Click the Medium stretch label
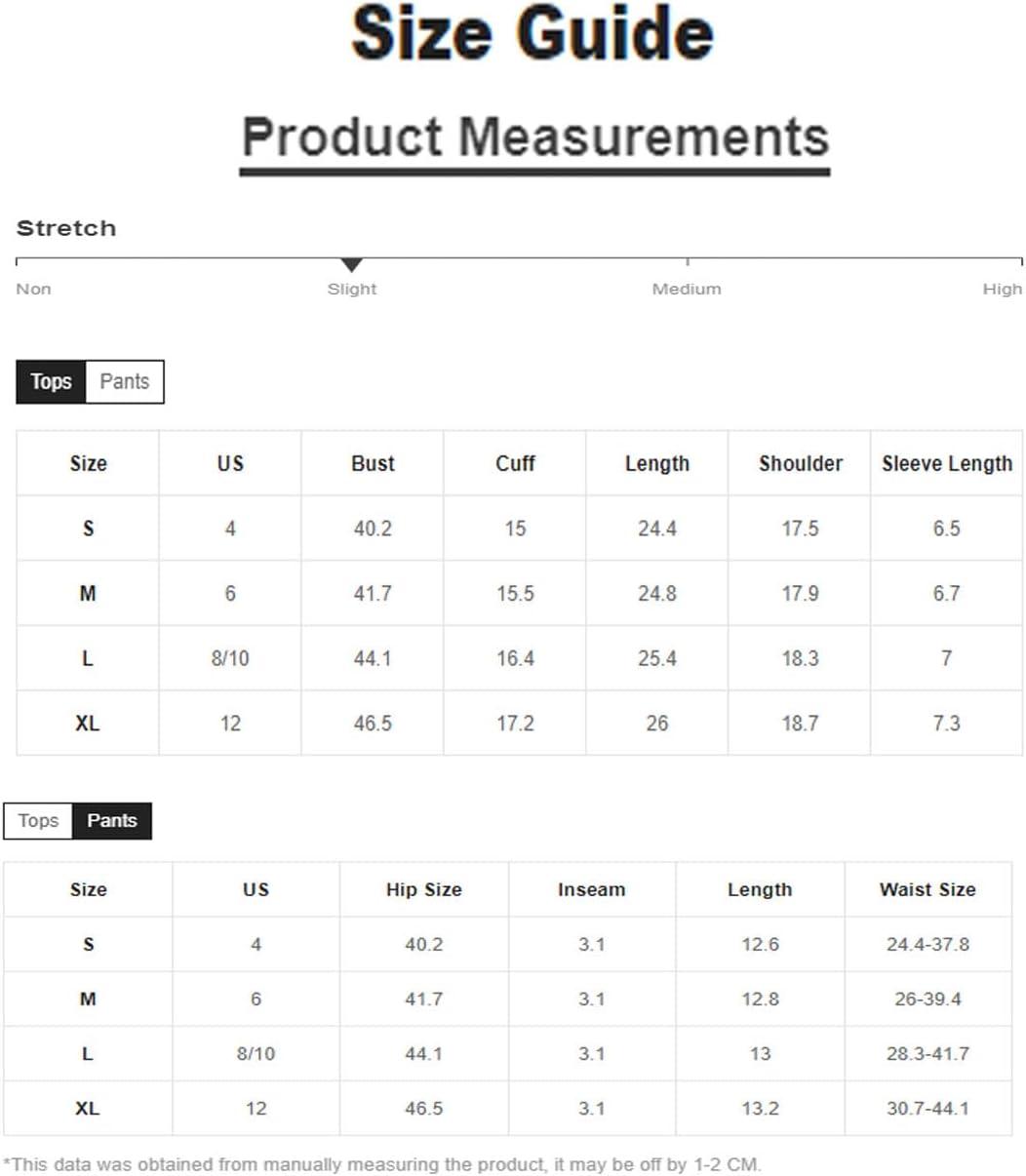The height and width of the screenshot is (1176, 1026). pyautogui.click(x=687, y=289)
